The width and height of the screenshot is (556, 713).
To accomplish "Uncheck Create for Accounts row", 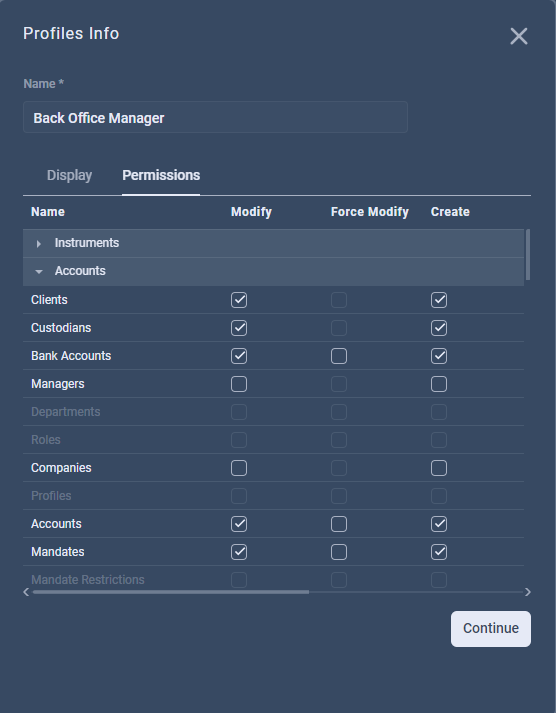I will (439, 524).
